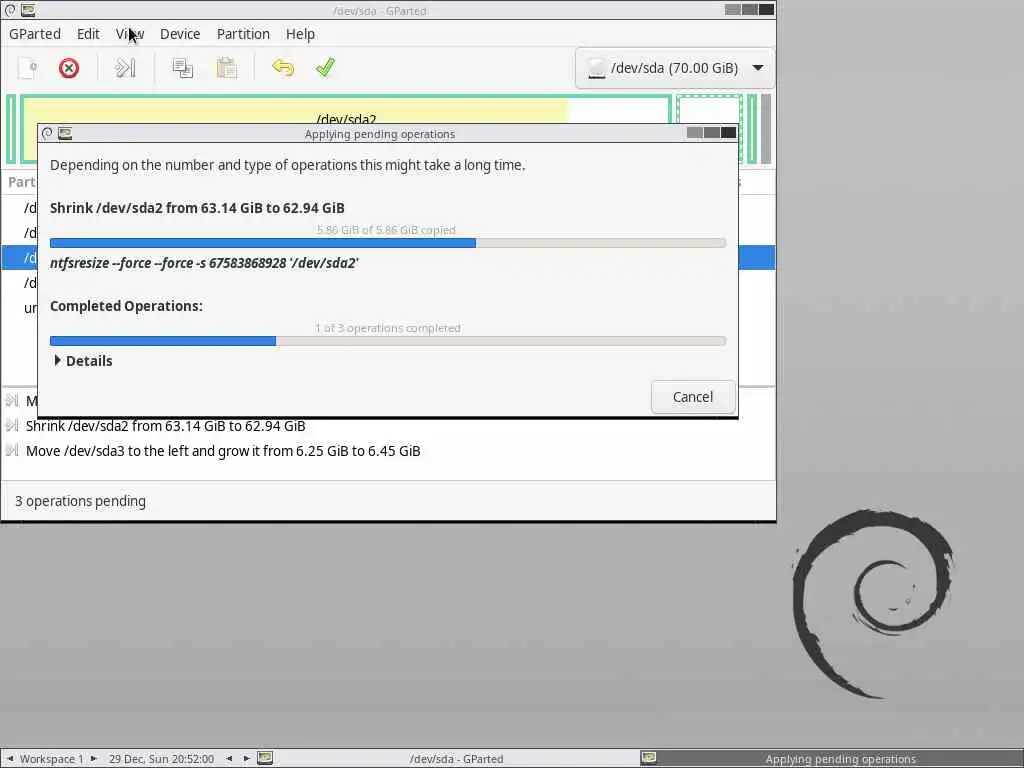Click the icon of the Applying pending operations taskbar entry

click(x=648, y=758)
